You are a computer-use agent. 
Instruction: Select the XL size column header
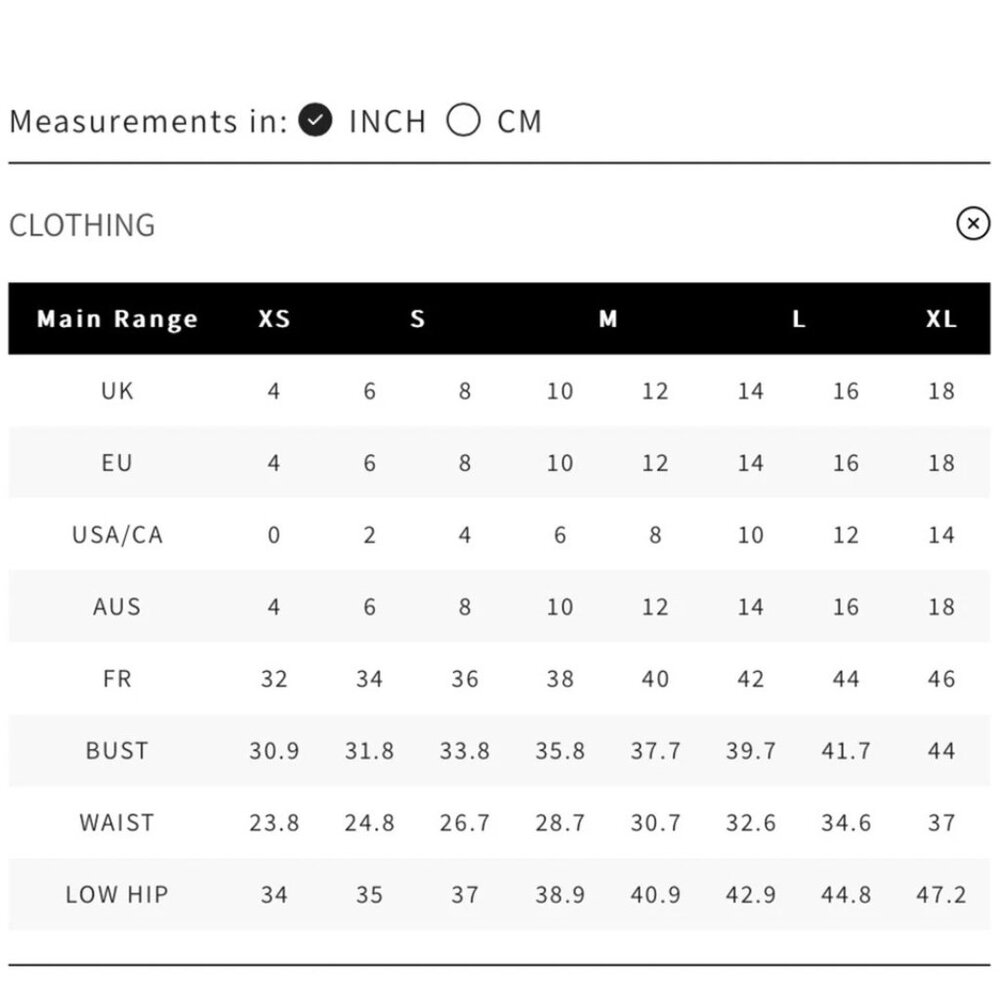[941, 318]
